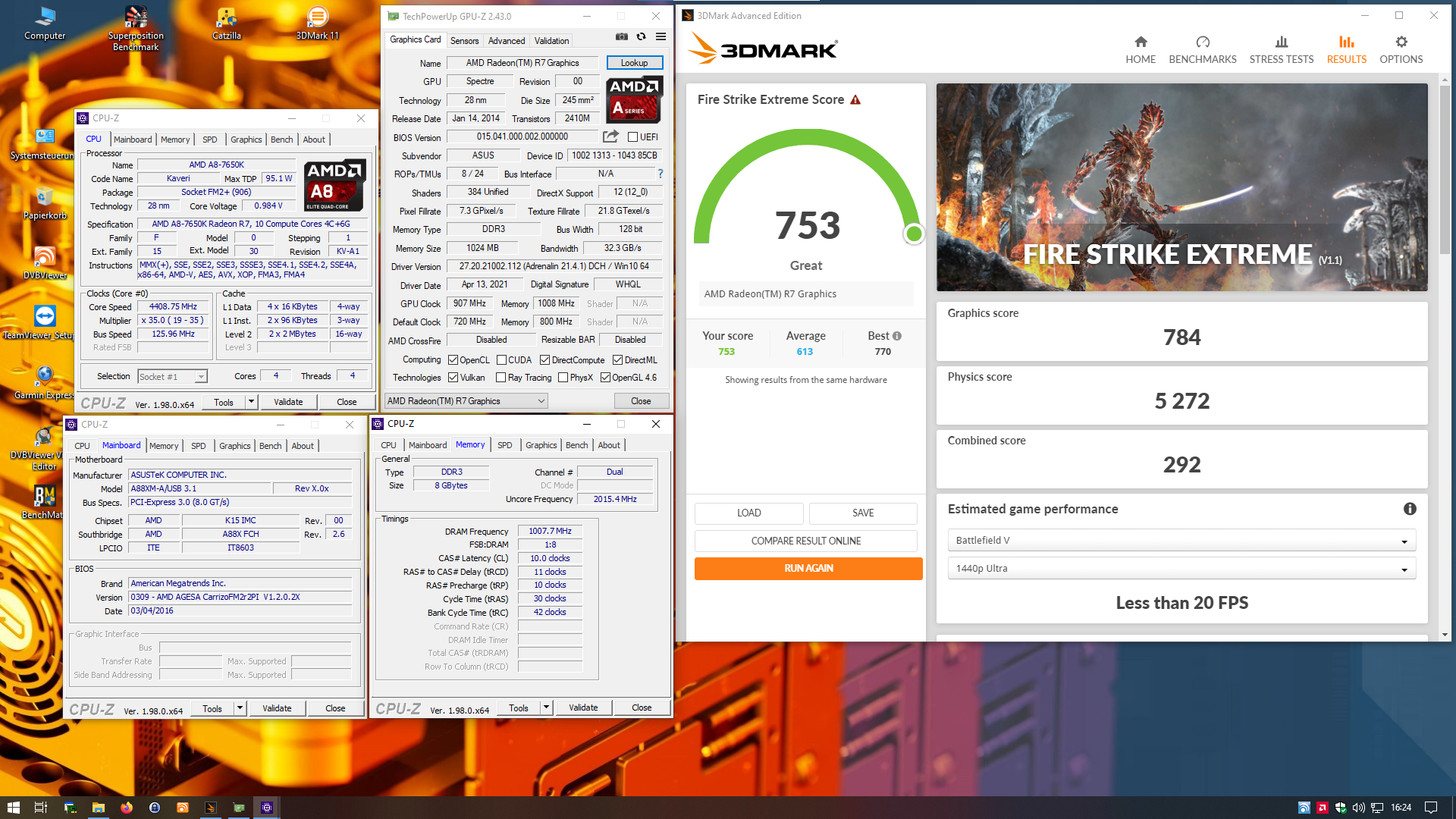Expand Tools arrow in CPU-Z Memory window
This screenshot has height=819, width=1456.
(546, 708)
